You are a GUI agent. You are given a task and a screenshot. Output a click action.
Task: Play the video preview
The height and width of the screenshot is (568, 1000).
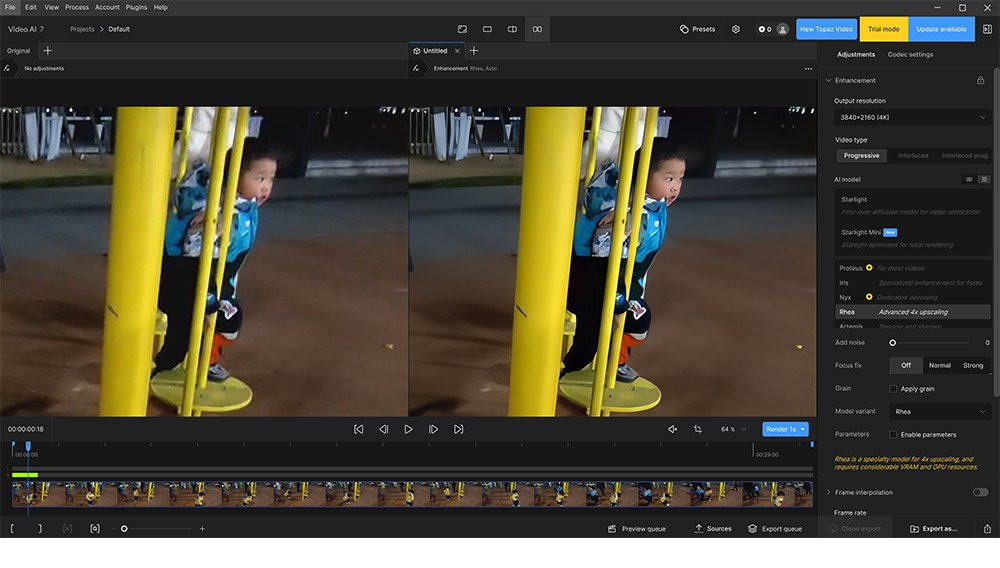click(408, 429)
